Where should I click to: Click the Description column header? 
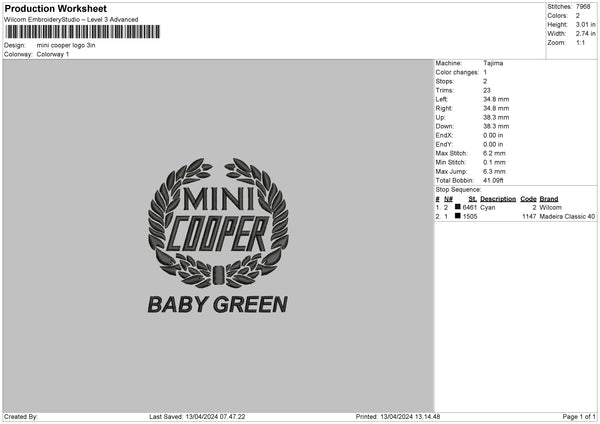(498, 199)
